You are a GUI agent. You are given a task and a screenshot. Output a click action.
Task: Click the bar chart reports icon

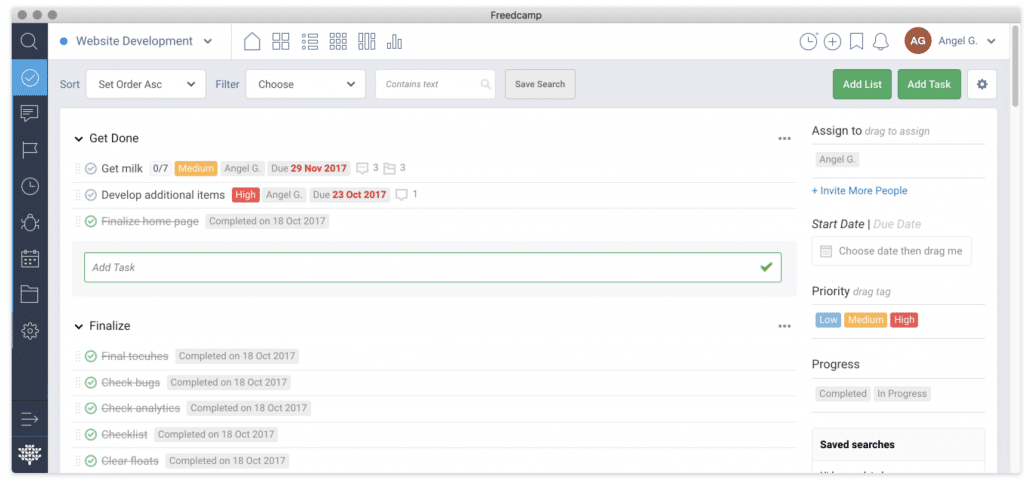coord(395,41)
